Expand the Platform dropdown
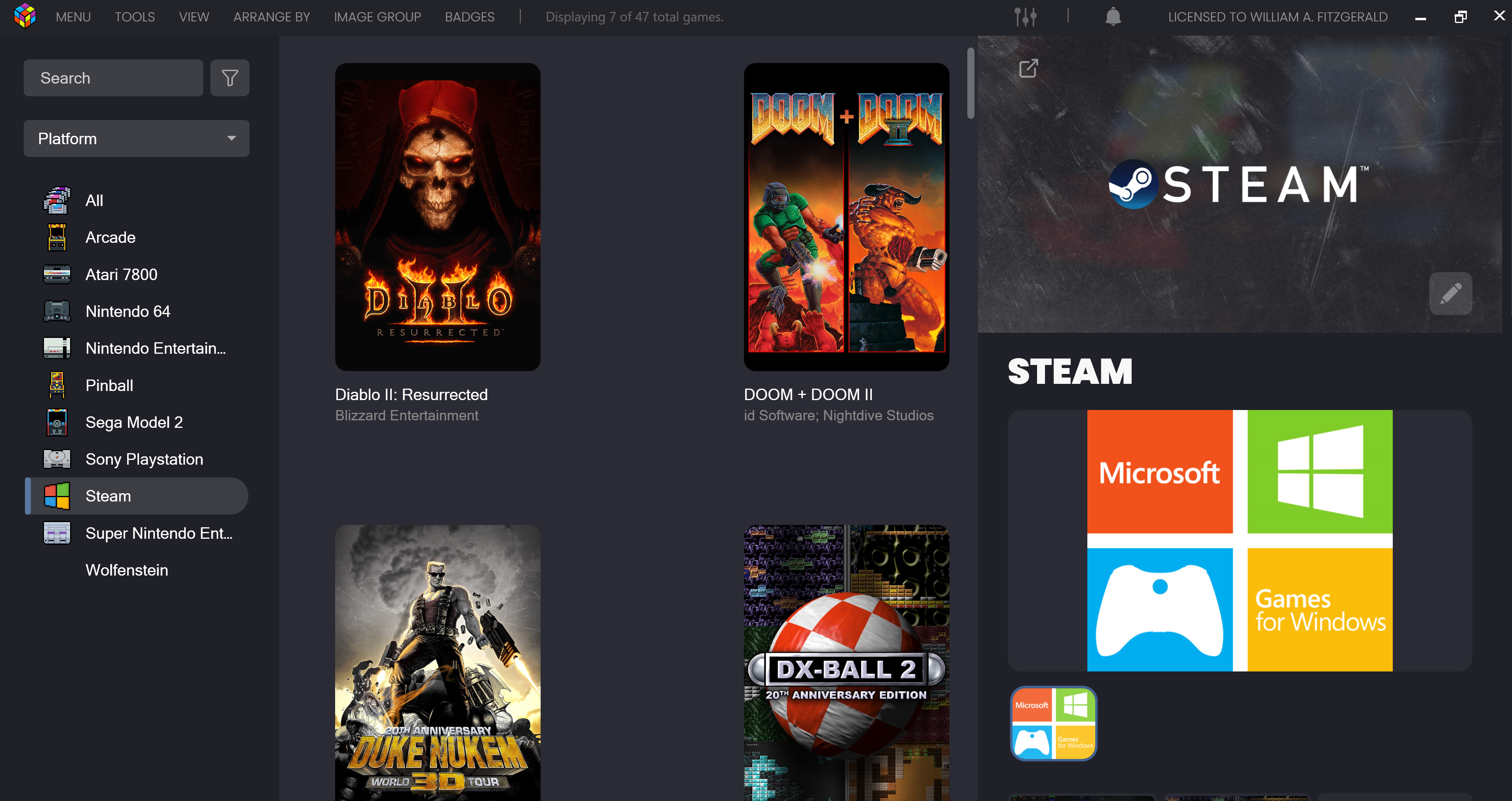 click(x=136, y=139)
